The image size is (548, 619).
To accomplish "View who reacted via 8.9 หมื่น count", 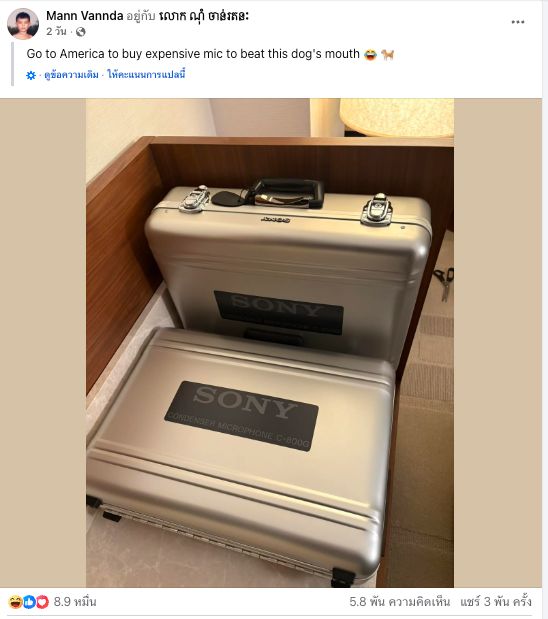I will [75, 602].
